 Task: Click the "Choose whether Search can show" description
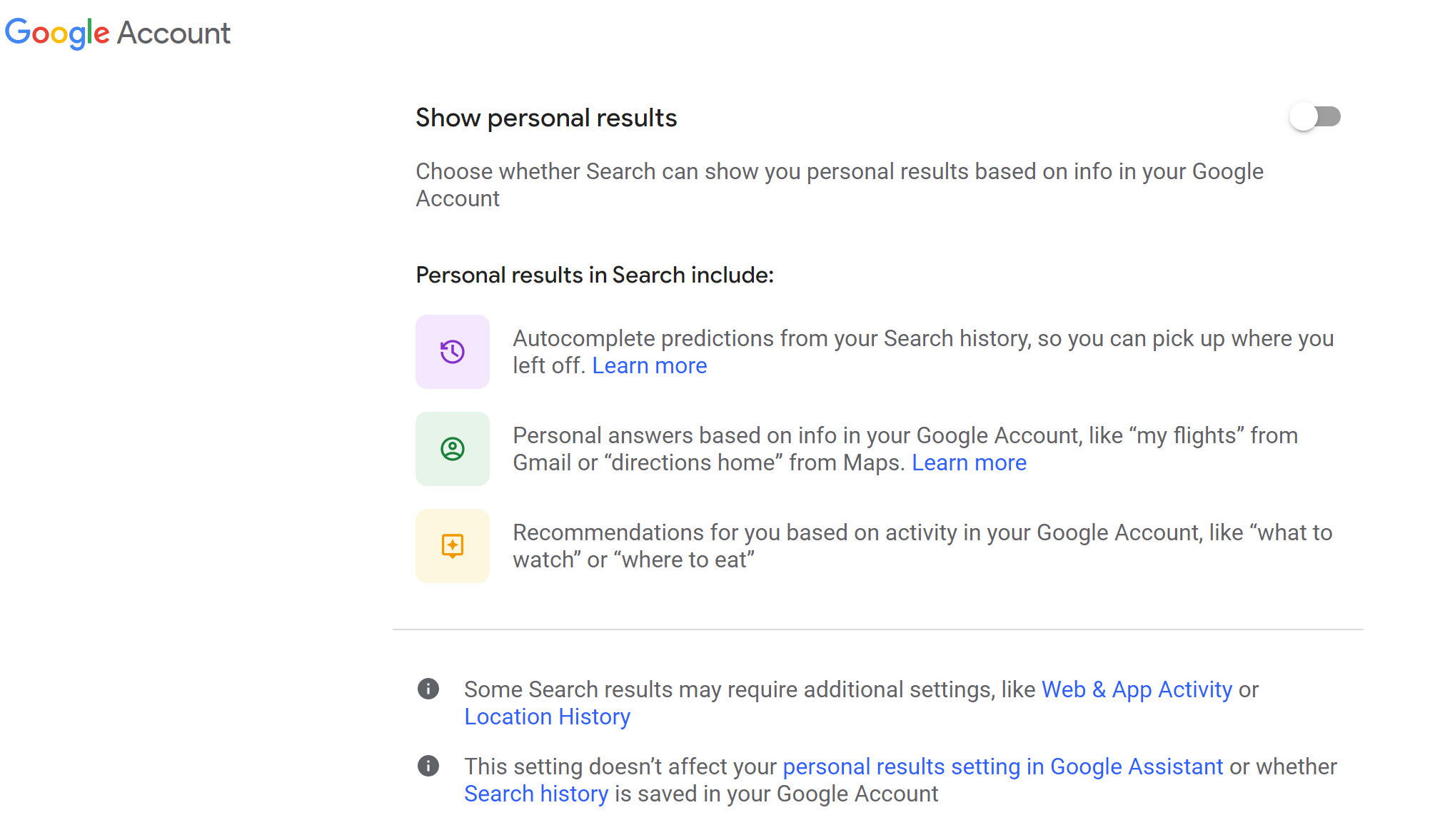[x=839, y=172]
